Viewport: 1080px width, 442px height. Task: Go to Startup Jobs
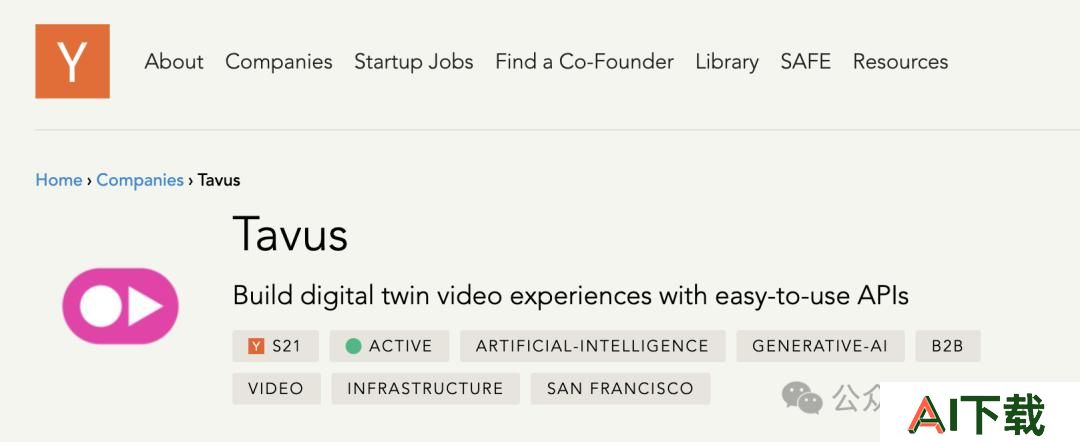[x=414, y=62]
